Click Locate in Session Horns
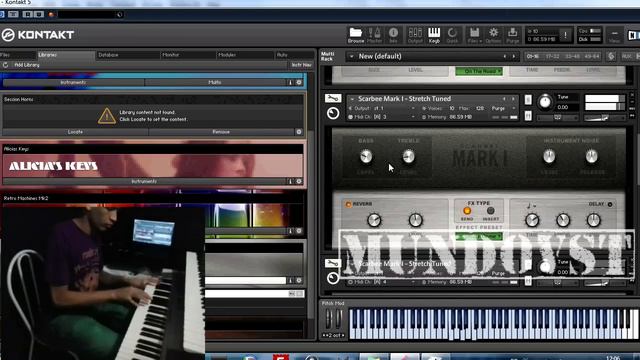The image size is (640, 360). pos(75,132)
